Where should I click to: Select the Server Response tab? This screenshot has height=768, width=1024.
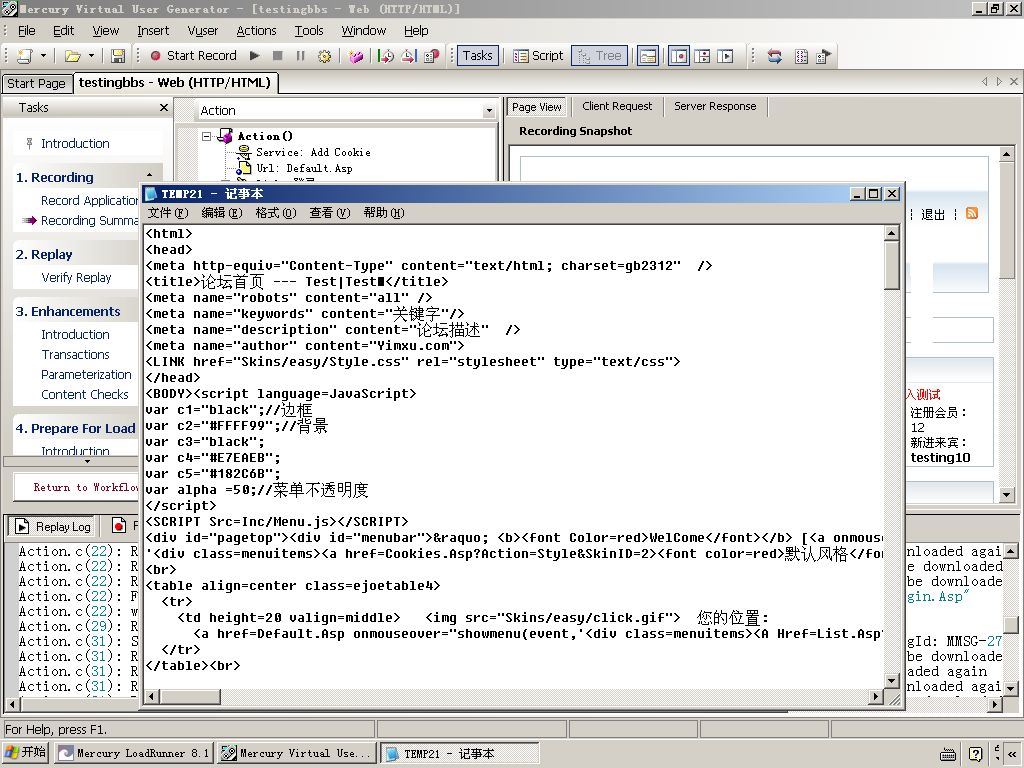pos(715,106)
